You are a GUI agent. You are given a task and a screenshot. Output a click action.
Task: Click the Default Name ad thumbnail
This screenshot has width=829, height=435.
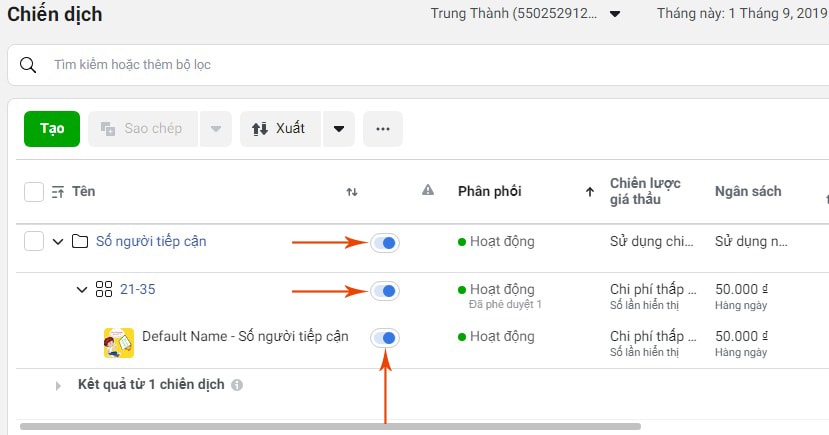(x=119, y=343)
